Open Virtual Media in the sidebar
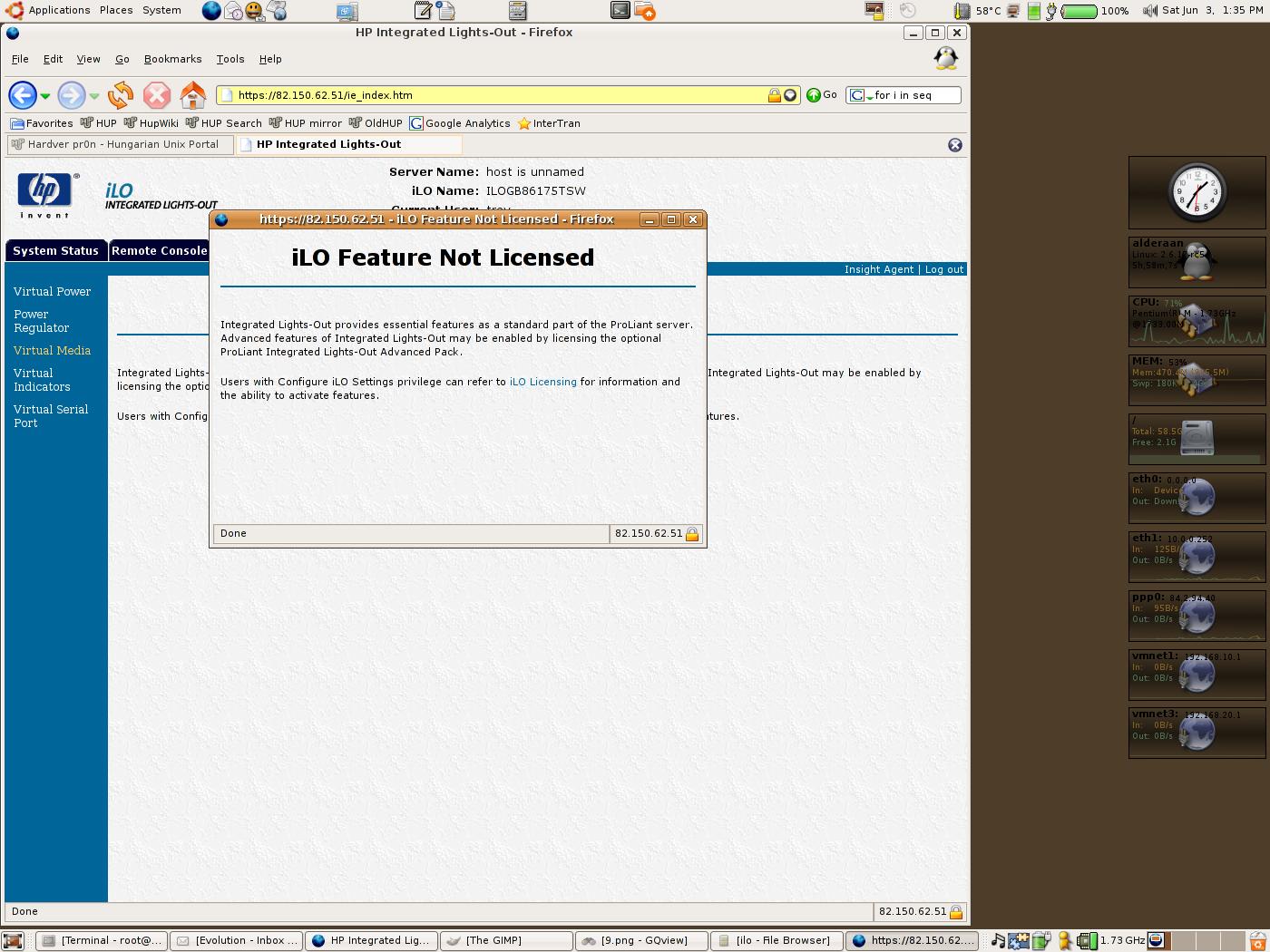 53,350
